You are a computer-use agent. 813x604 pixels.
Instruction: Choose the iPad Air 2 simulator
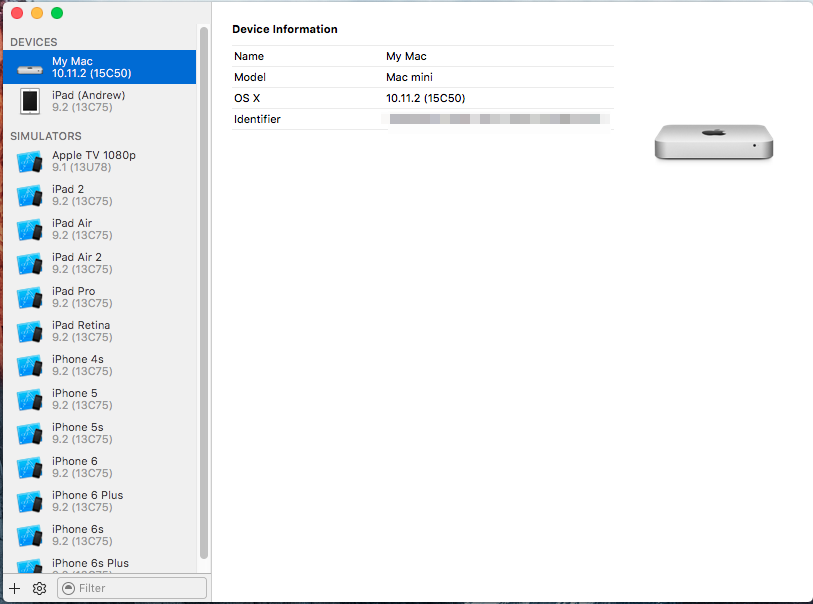point(100,263)
